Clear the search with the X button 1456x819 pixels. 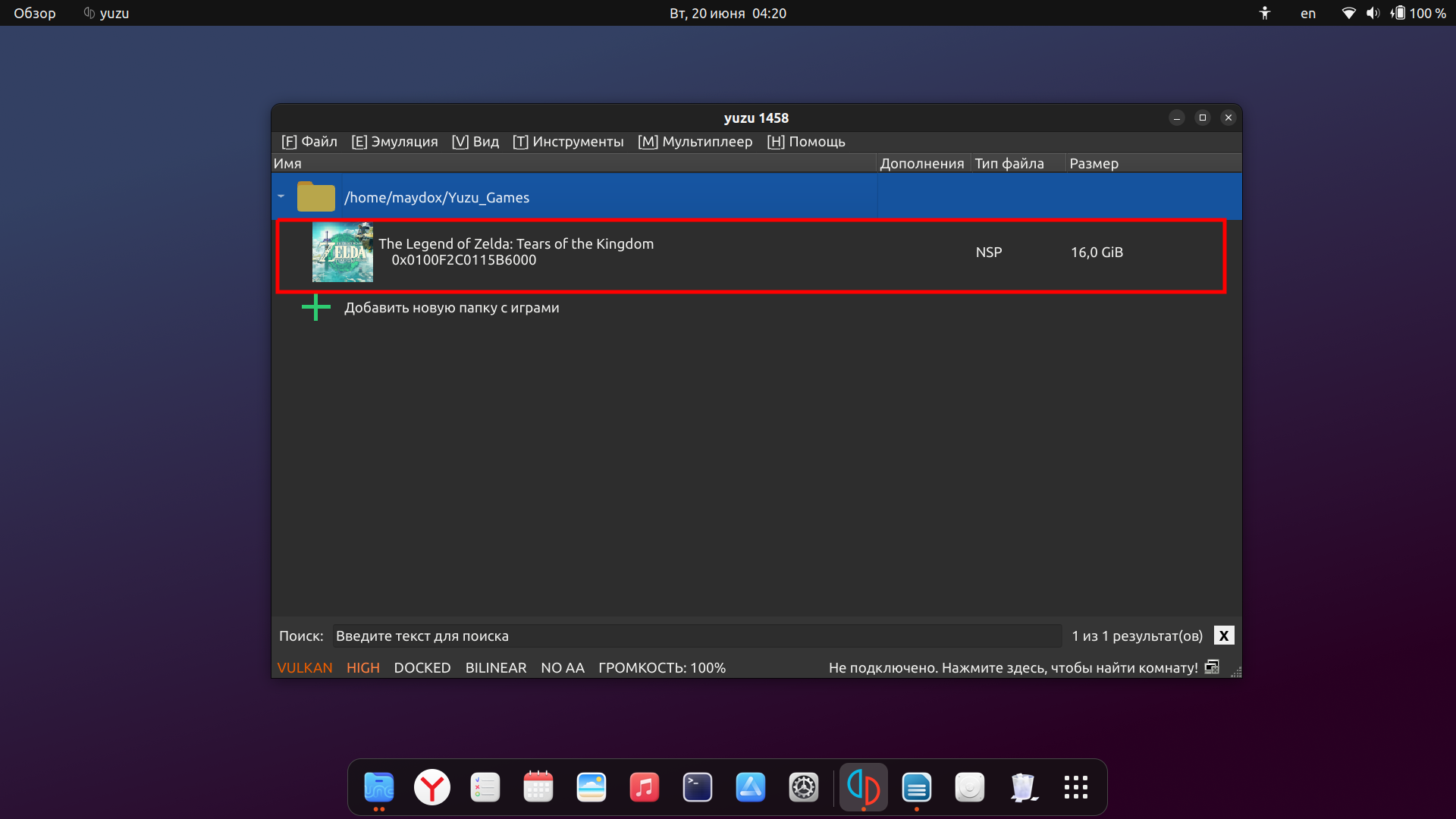pos(1224,635)
